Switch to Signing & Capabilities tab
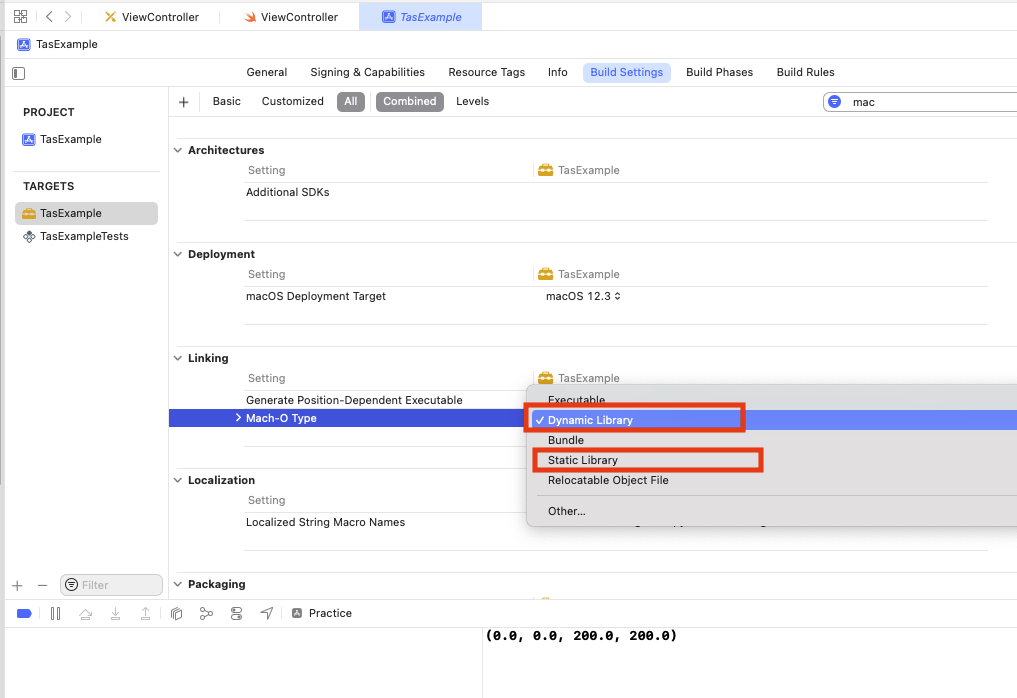The width and height of the screenshot is (1017, 698). click(x=368, y=72)
